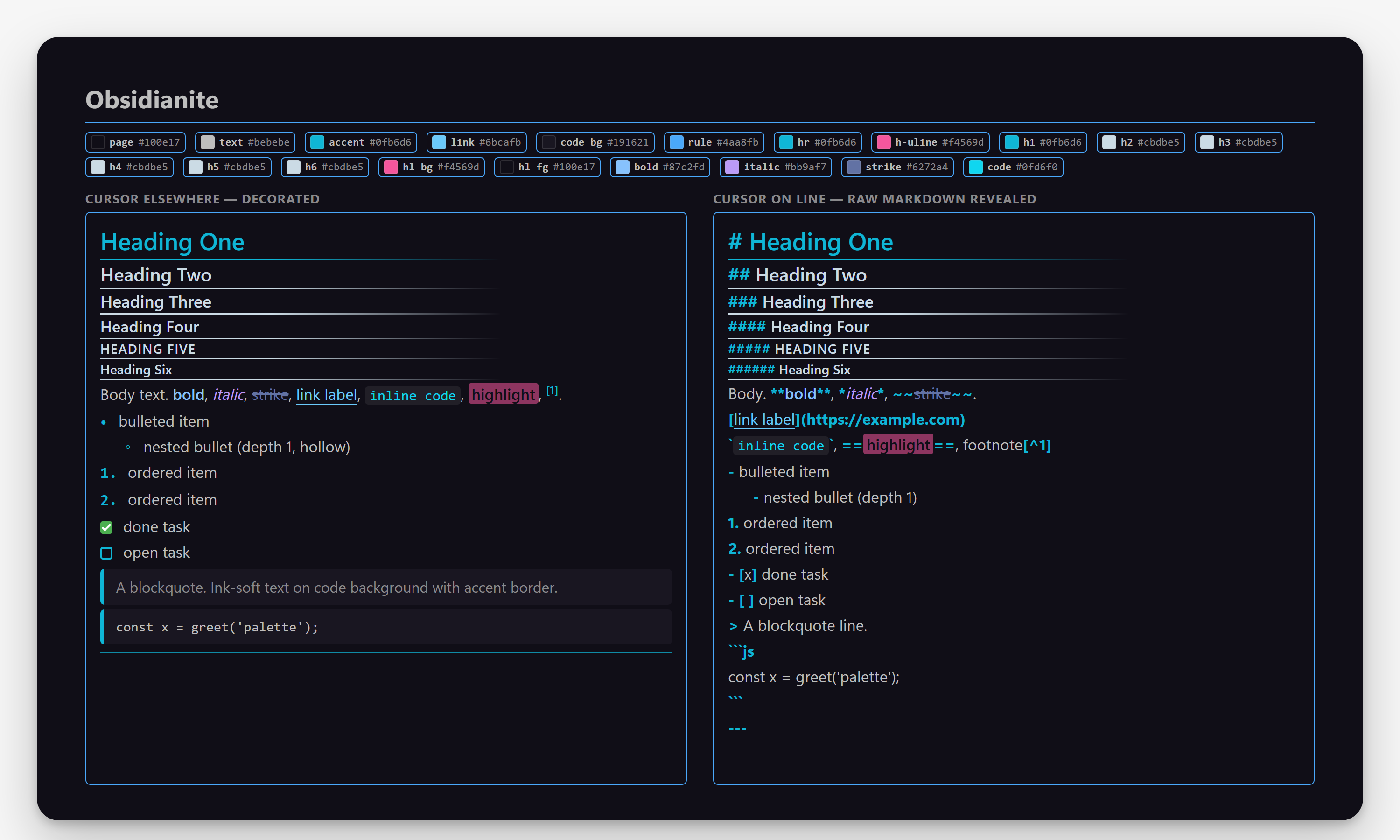1400x840 pixels.
Task: Click HEADING FIVE in decorated pane
Action: point(147,349)
